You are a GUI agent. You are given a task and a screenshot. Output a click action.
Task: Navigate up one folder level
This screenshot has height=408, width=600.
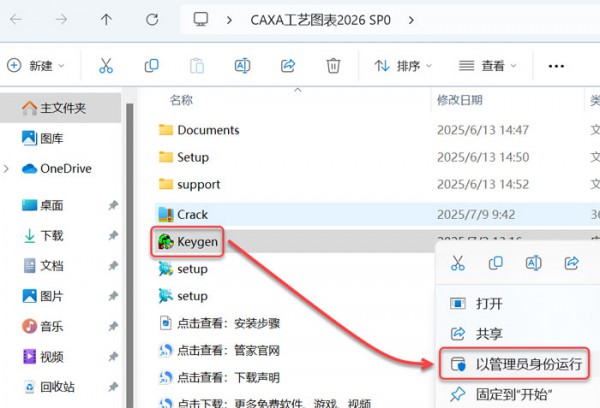click(x=106, y=19)
